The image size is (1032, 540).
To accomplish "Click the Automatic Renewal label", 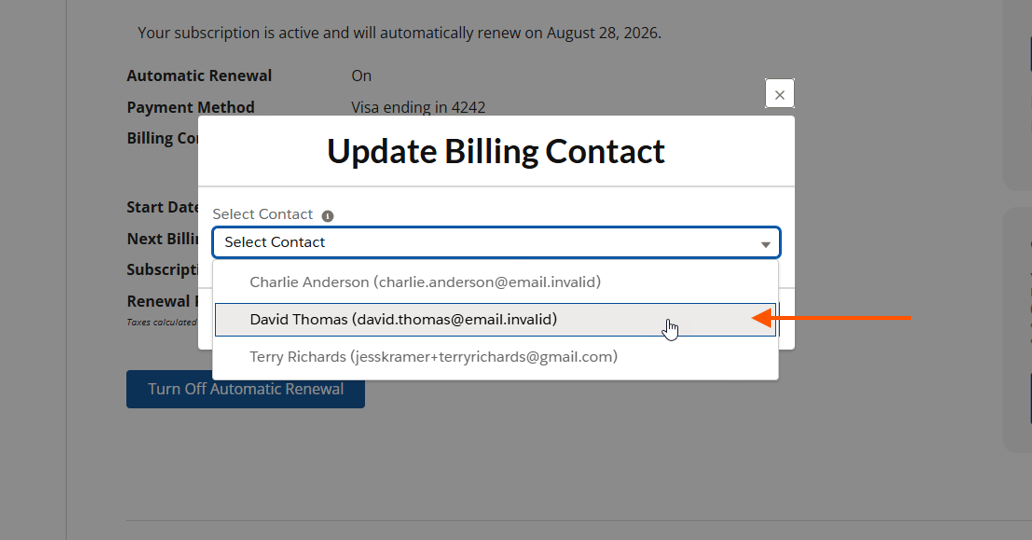I will (199, 76).
